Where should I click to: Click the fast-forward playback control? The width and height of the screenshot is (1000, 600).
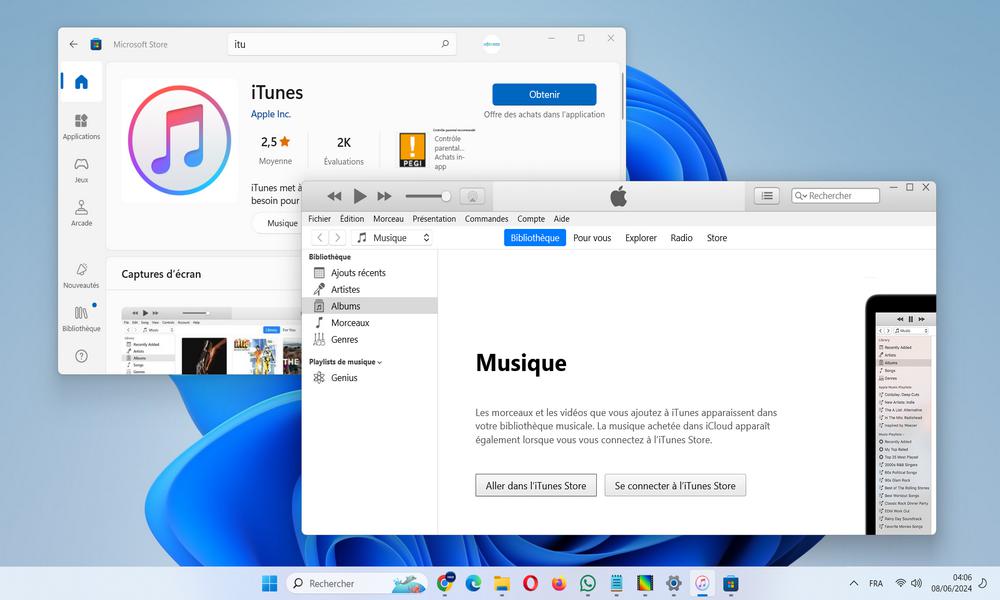click(384, 196)
